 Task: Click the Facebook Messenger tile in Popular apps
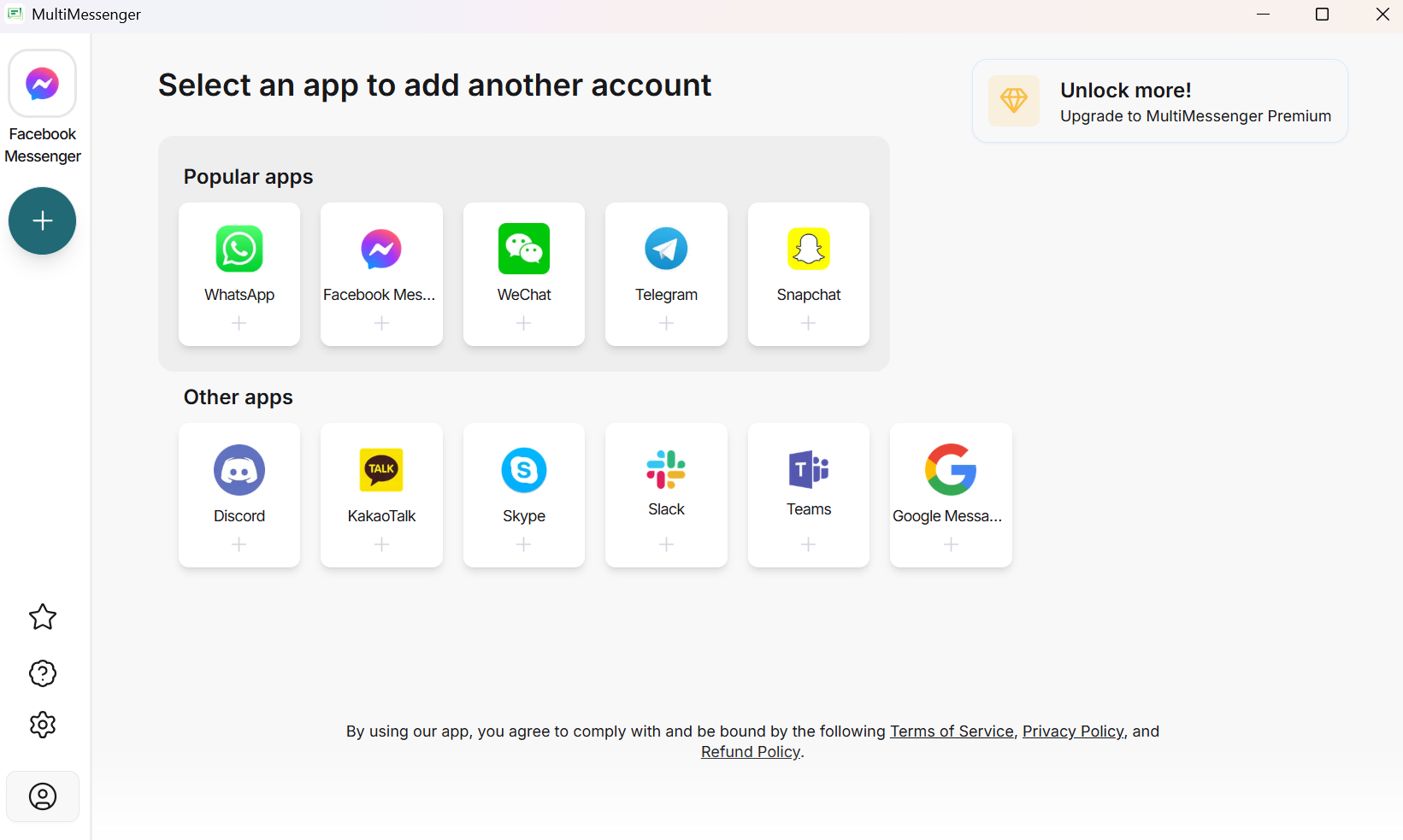tap(381, 274)
